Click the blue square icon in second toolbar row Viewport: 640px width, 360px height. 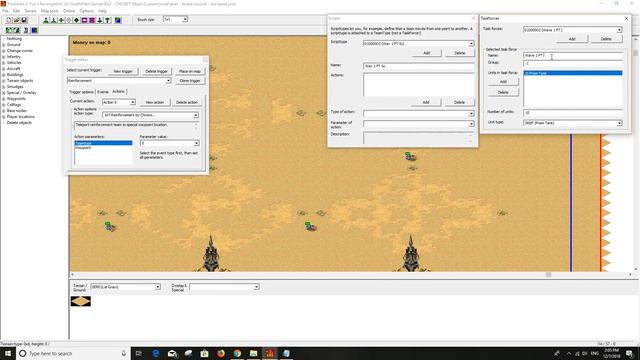click(x=35, y=30)
